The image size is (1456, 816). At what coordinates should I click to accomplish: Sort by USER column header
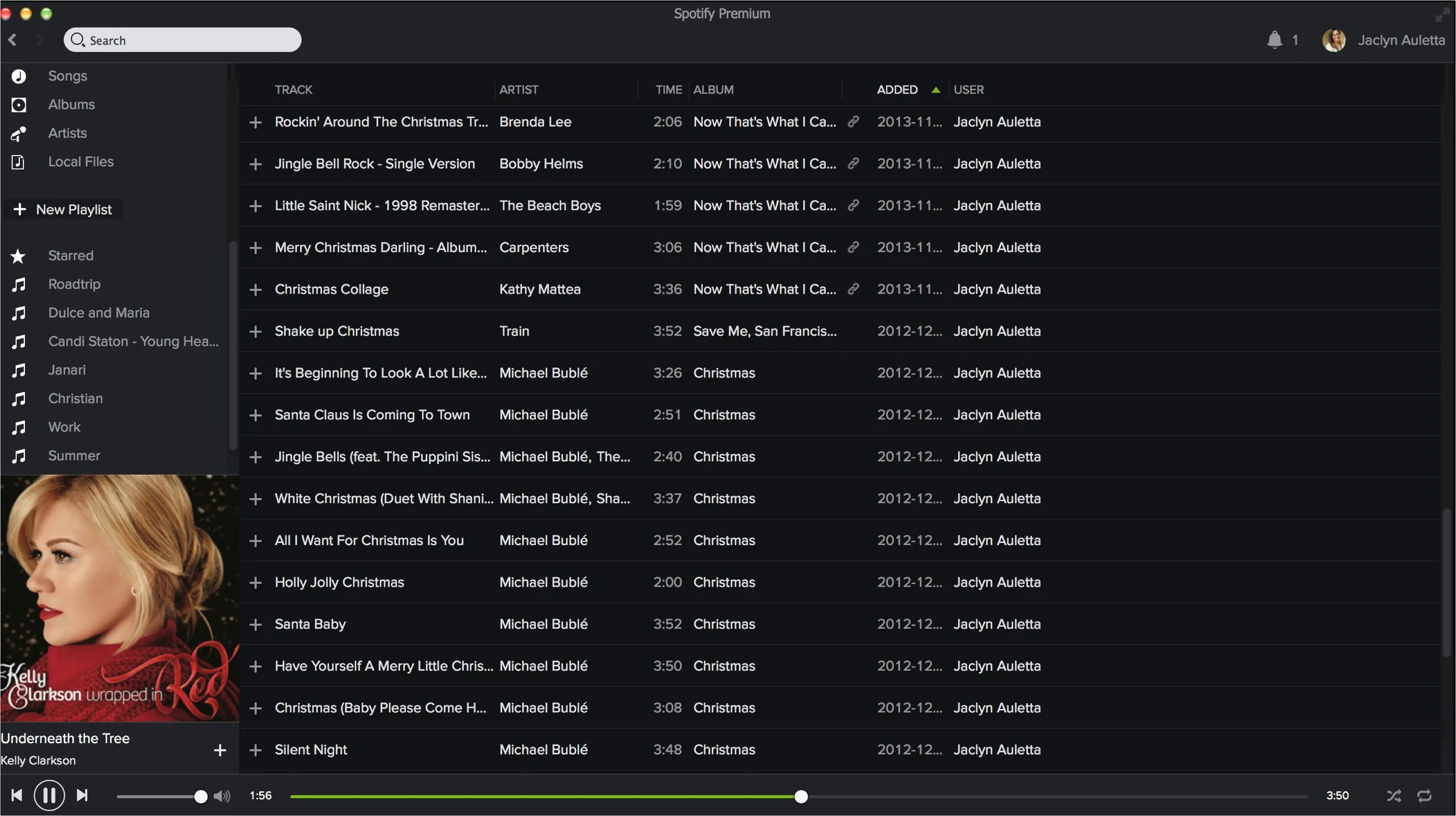968,90
